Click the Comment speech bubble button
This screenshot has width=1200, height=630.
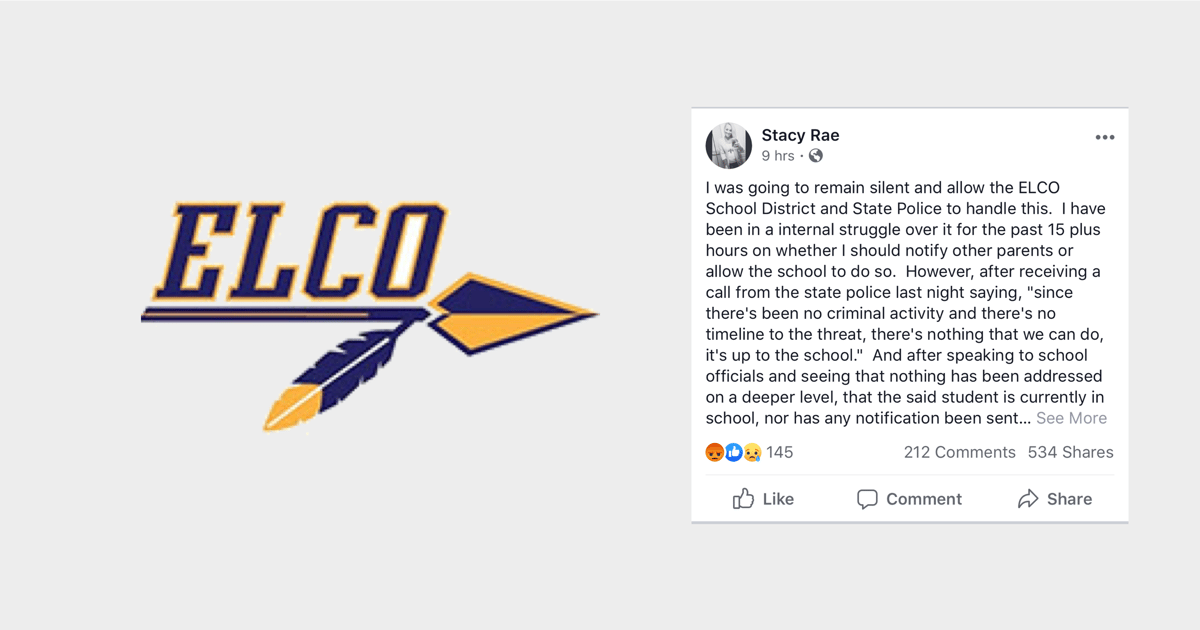point(909,499)
